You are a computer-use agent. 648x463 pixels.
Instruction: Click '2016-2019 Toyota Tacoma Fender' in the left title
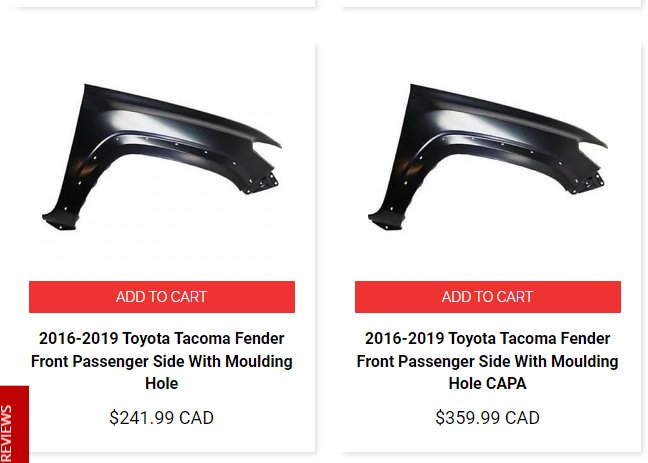[x=162, y=339]
